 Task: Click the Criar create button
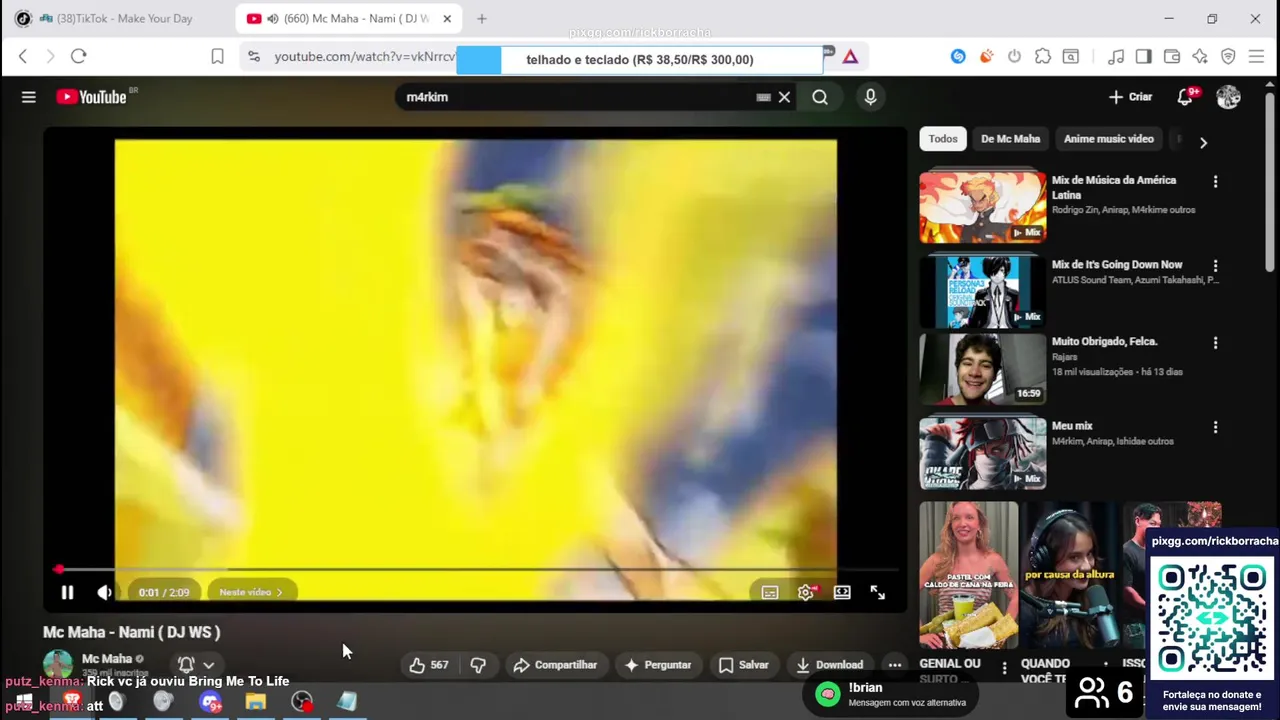1130,97
